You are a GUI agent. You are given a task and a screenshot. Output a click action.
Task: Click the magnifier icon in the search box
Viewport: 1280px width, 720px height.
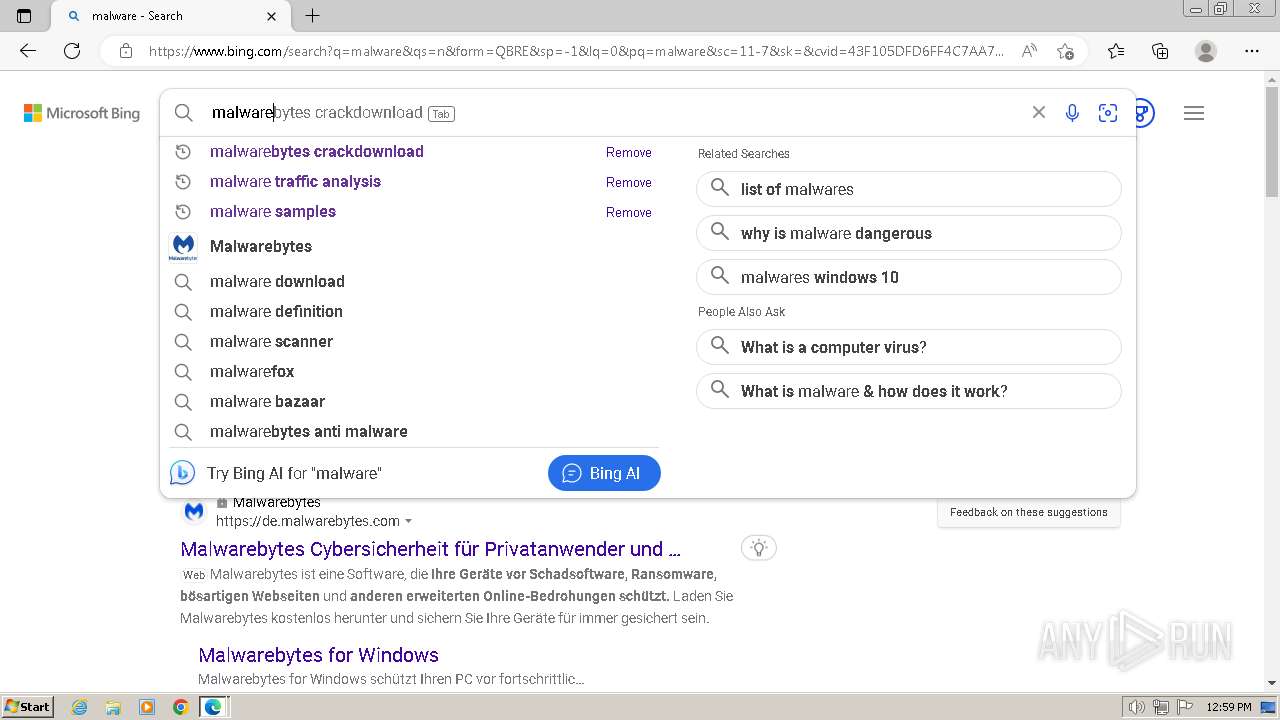pyautogui.click(x=184, y=113)
